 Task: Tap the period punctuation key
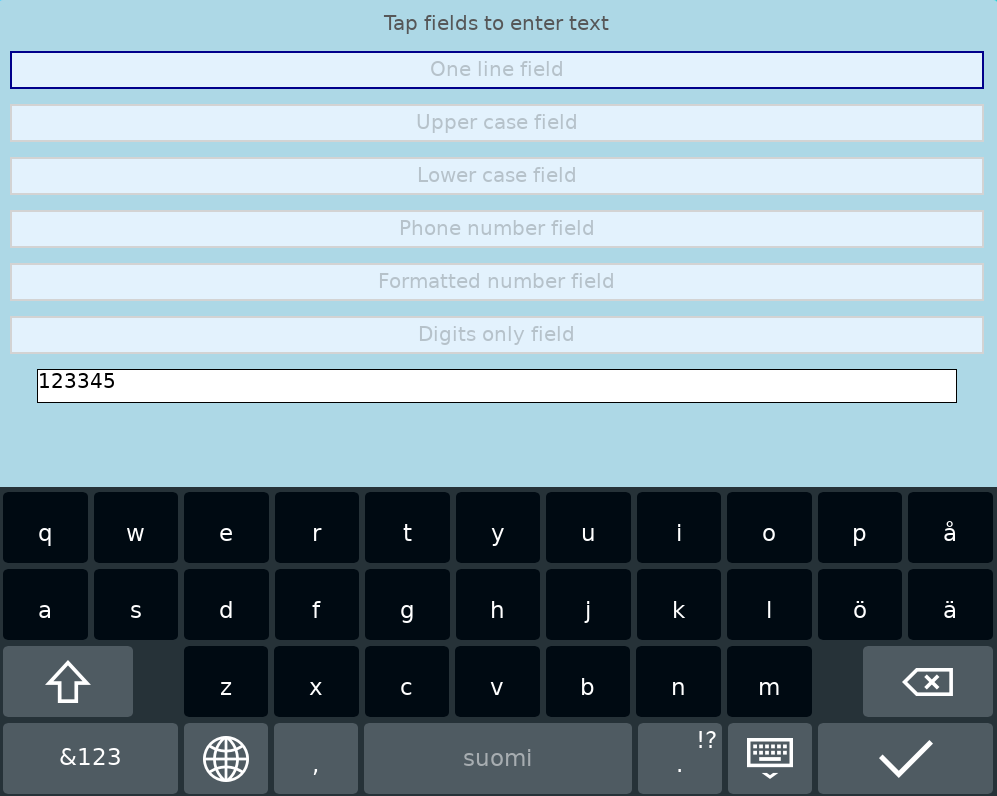coord(680,759)
